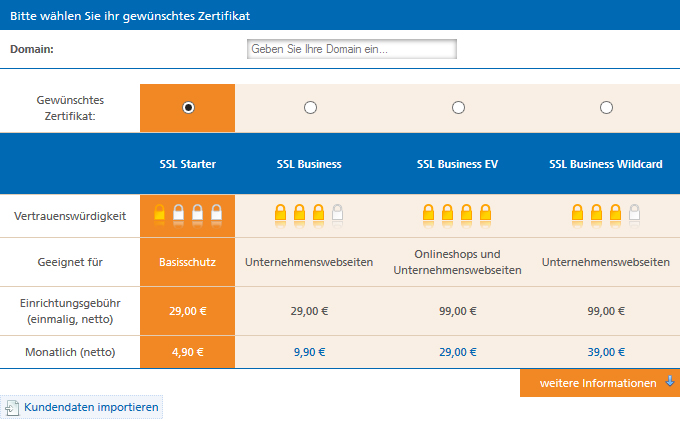Click the SSL Starter column header
The width and height of the screenshot is (680, 421).
187,164
